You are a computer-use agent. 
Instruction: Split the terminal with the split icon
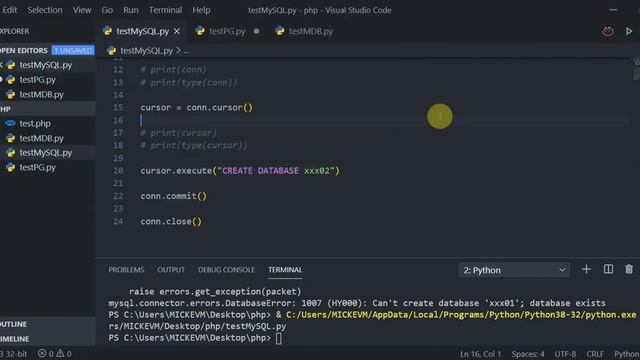608,269
